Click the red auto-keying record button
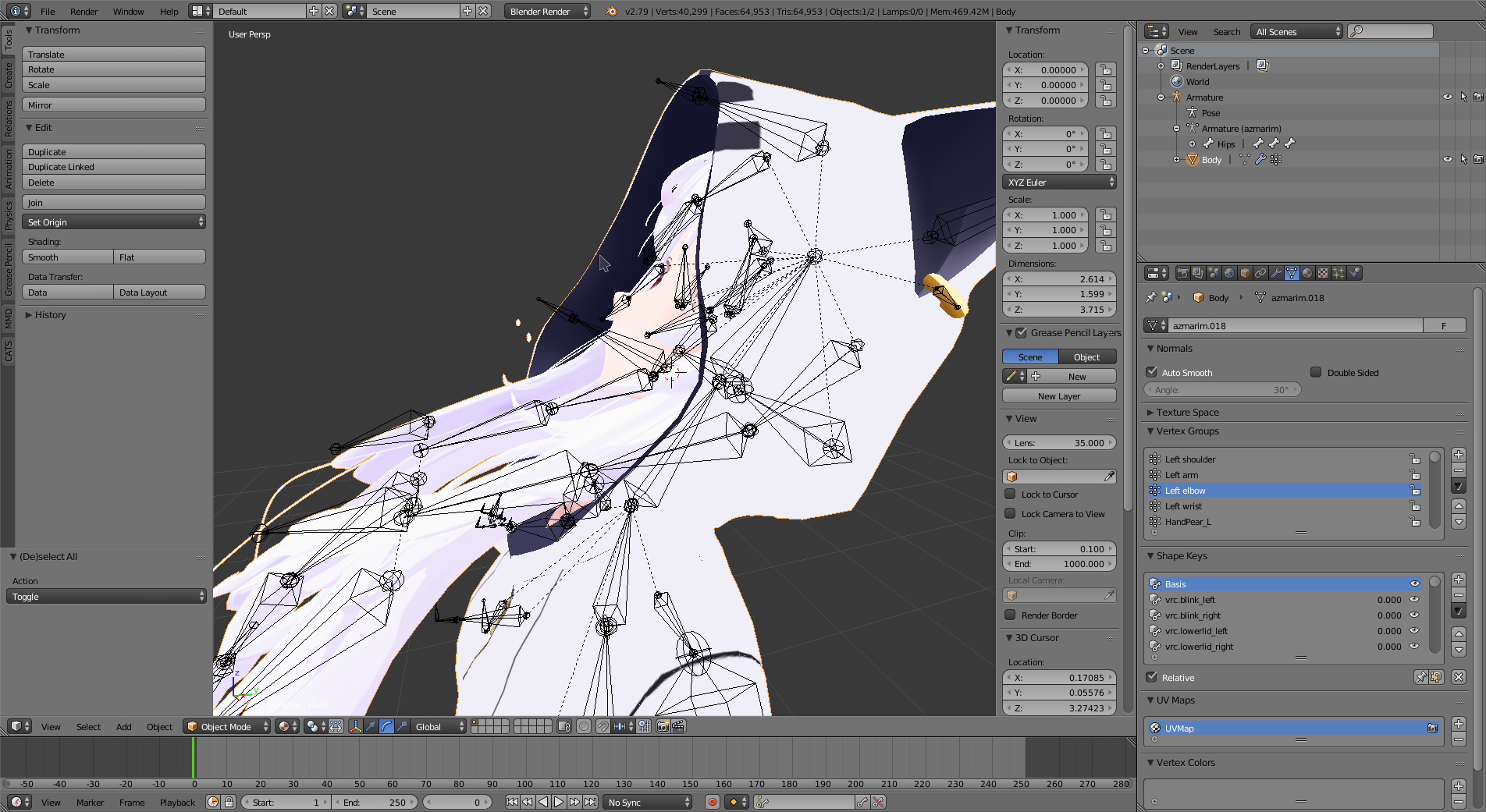 coord(712,802)
